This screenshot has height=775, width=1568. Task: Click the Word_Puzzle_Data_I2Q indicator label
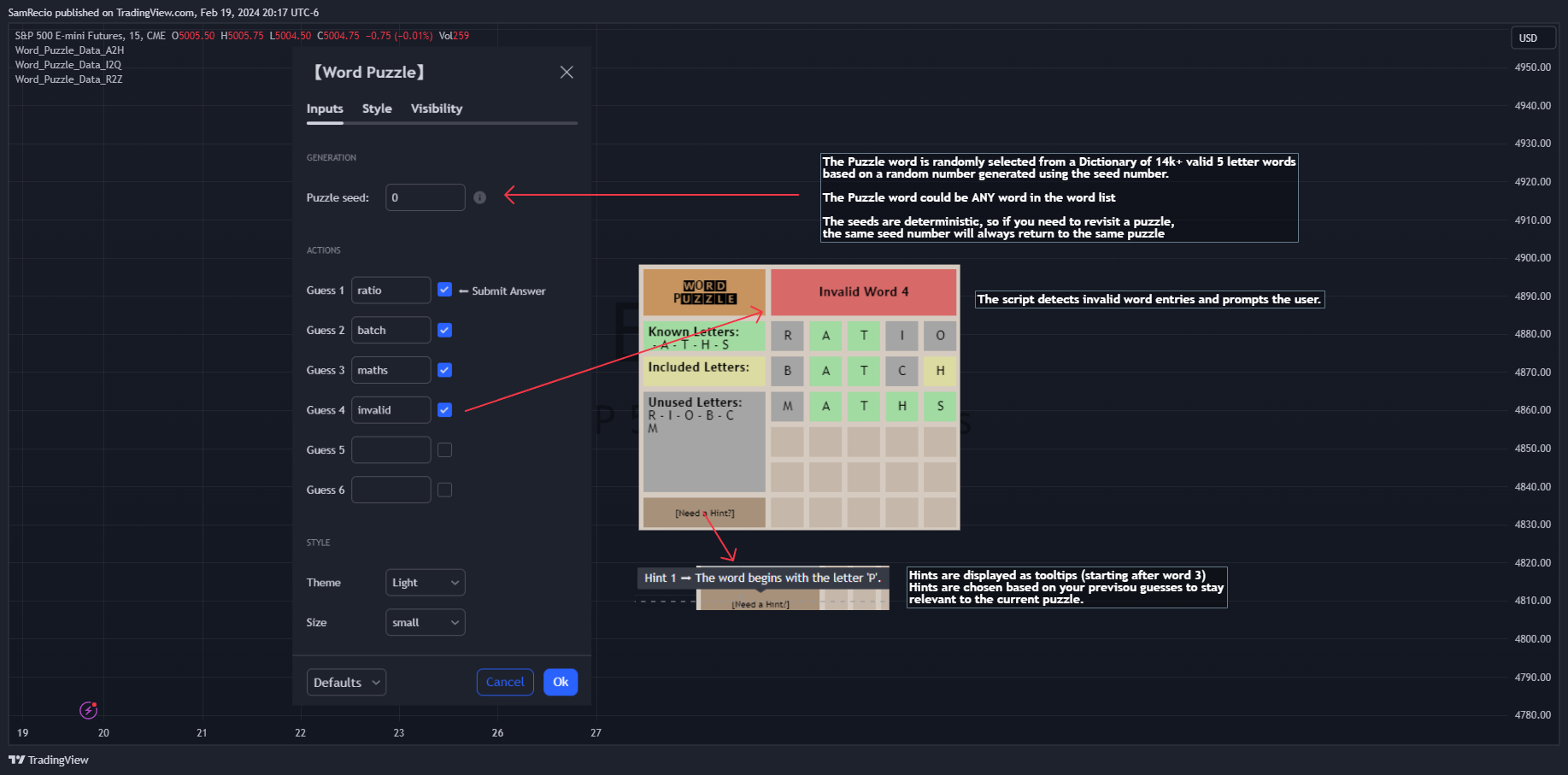click(x=68, y=65)
